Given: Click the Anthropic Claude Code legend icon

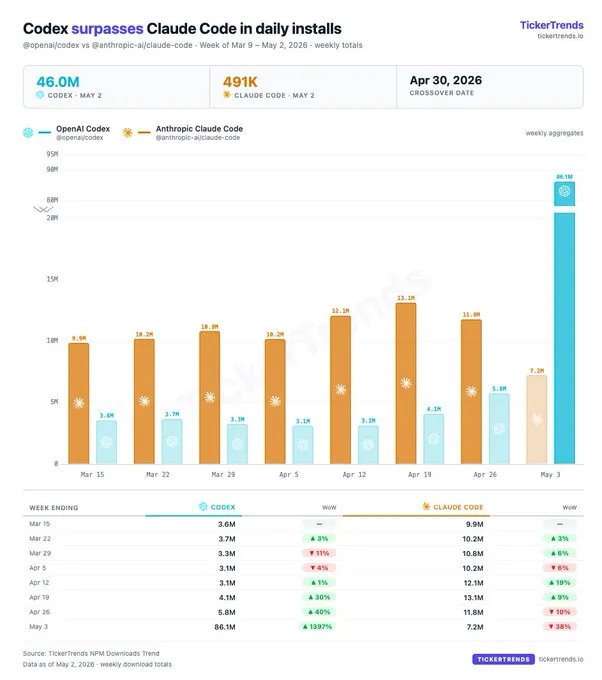Looking at the screenshot, I should tap(128, 133).
